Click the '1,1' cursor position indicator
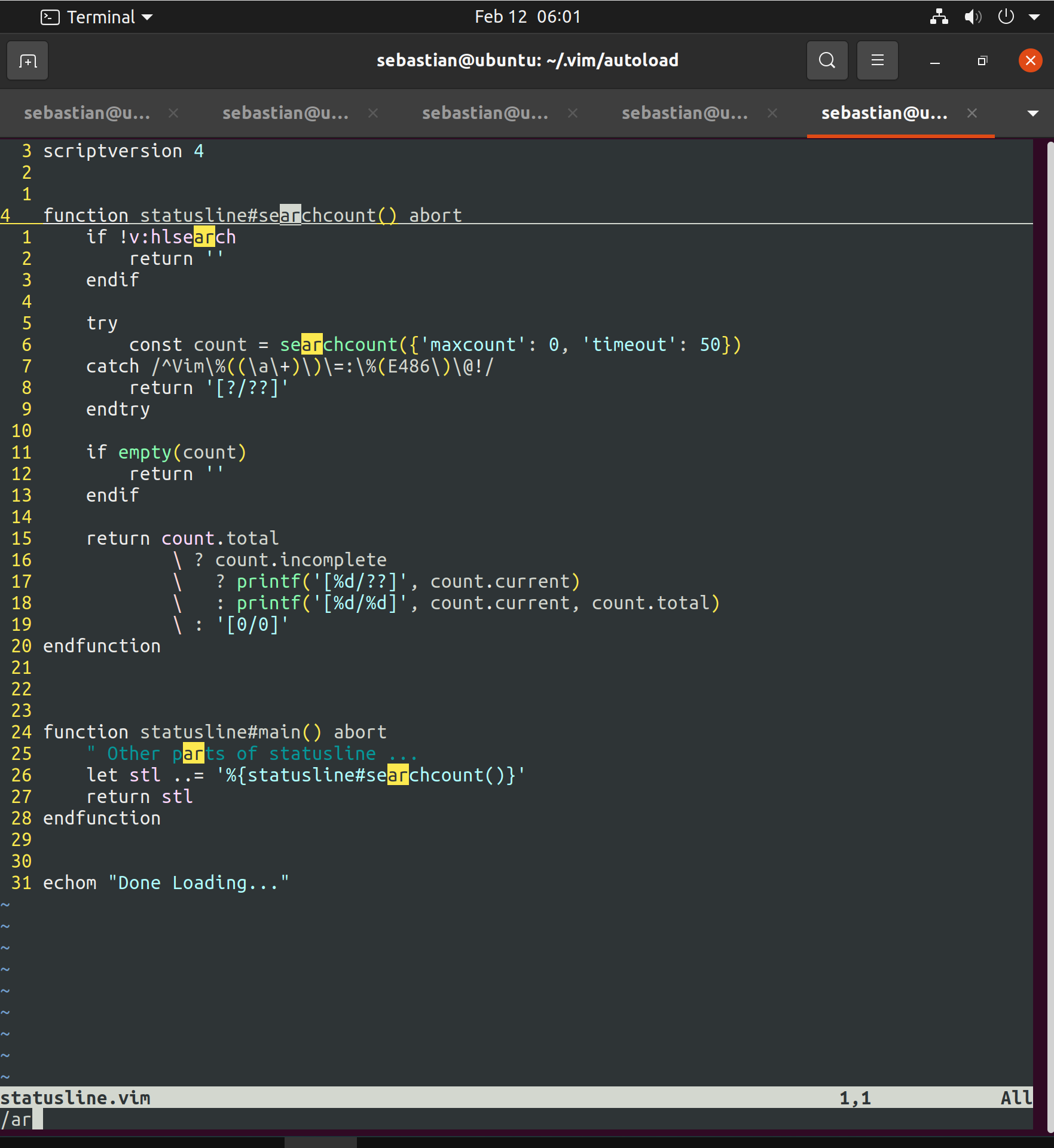The image size is (1054, 1148). [x=855, y=1098]
